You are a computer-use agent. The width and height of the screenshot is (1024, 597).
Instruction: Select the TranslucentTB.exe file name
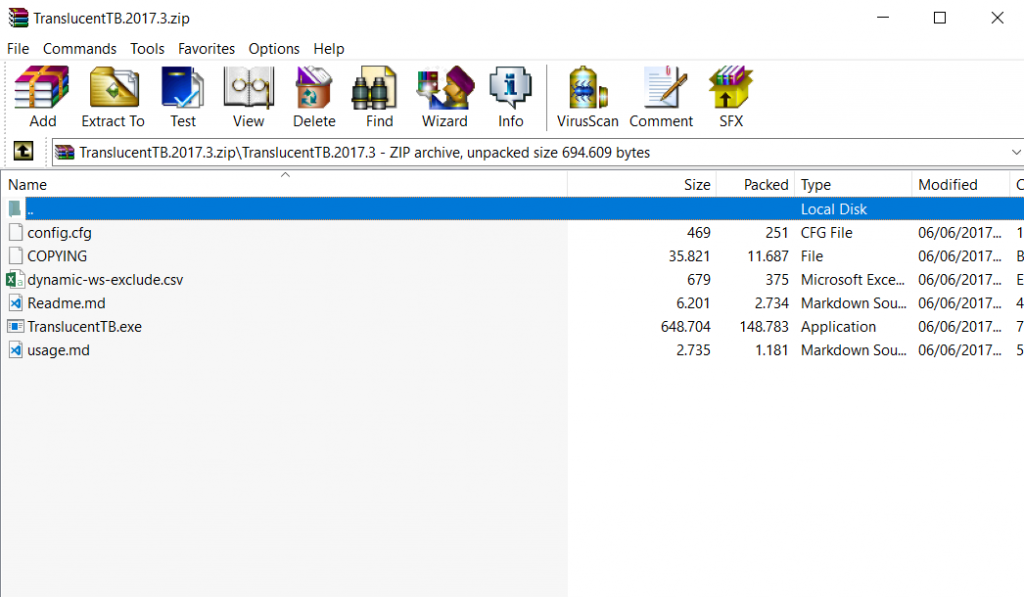(84, 327)
